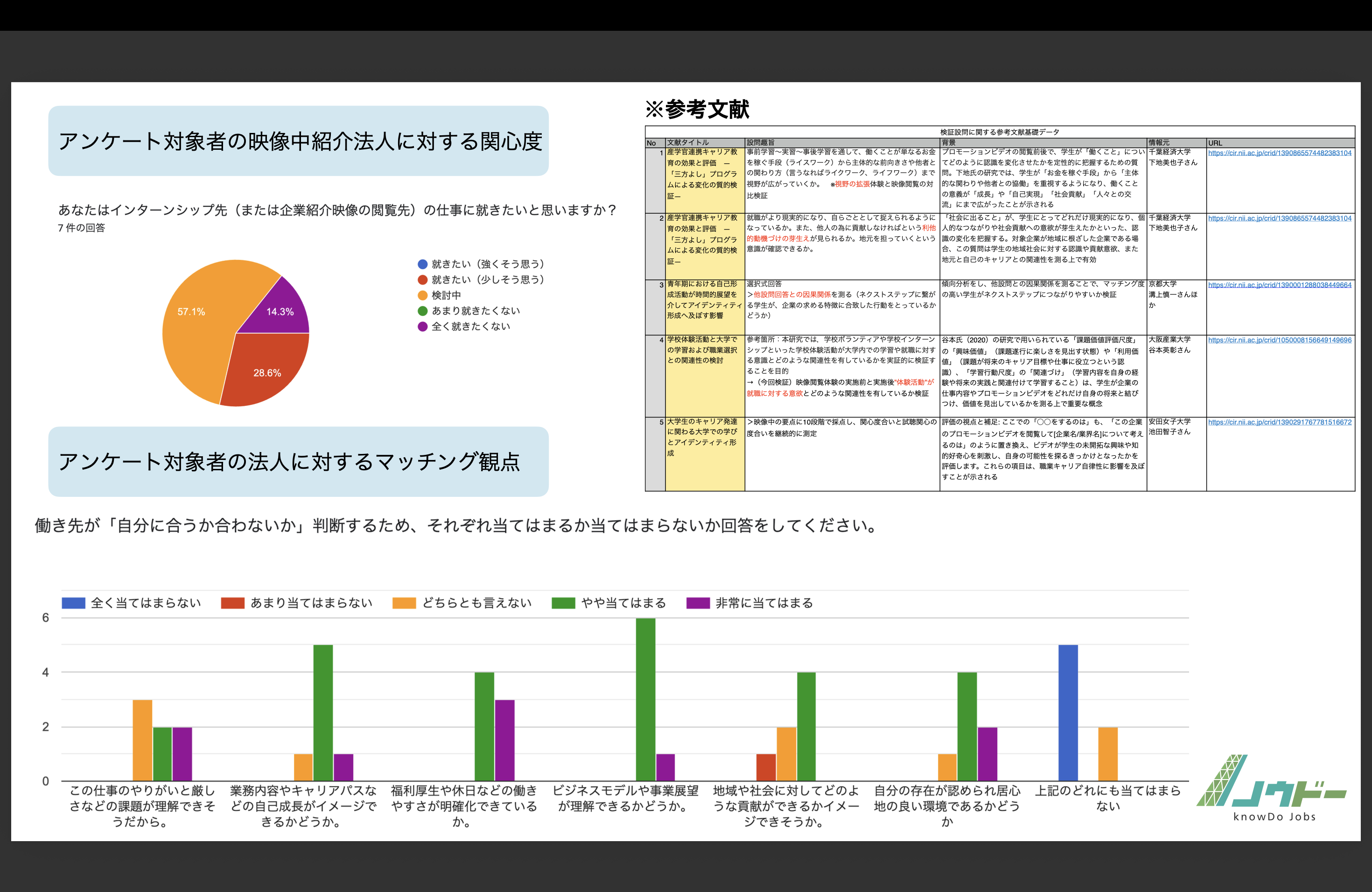Click purple legend dot for 全く就きたくない
Viewport: 1372px width, 892px height.
(422, 326)
